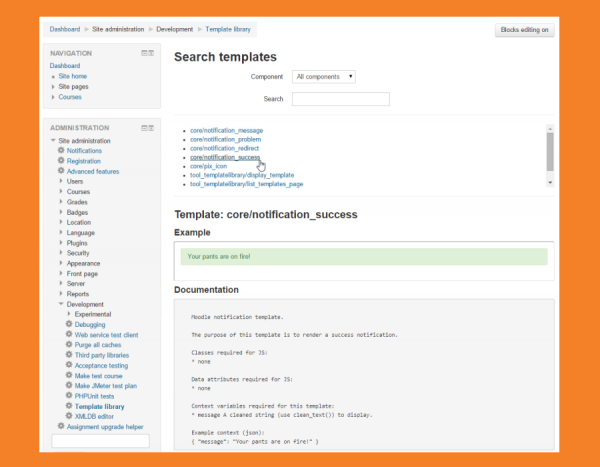Collapse the Development tree node
This screenshot has width=600, height=467.
61,304
